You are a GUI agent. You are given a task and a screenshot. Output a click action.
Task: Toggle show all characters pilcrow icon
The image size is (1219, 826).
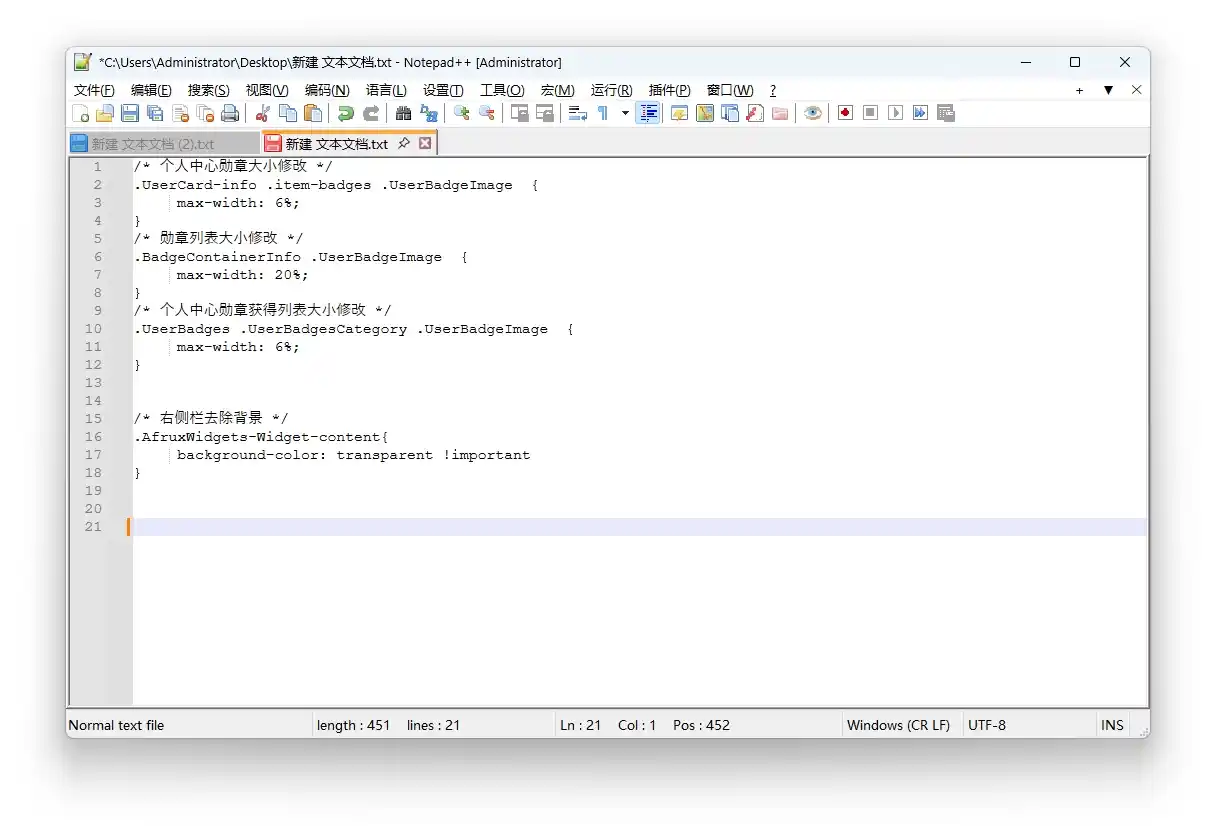coord(603,113)
